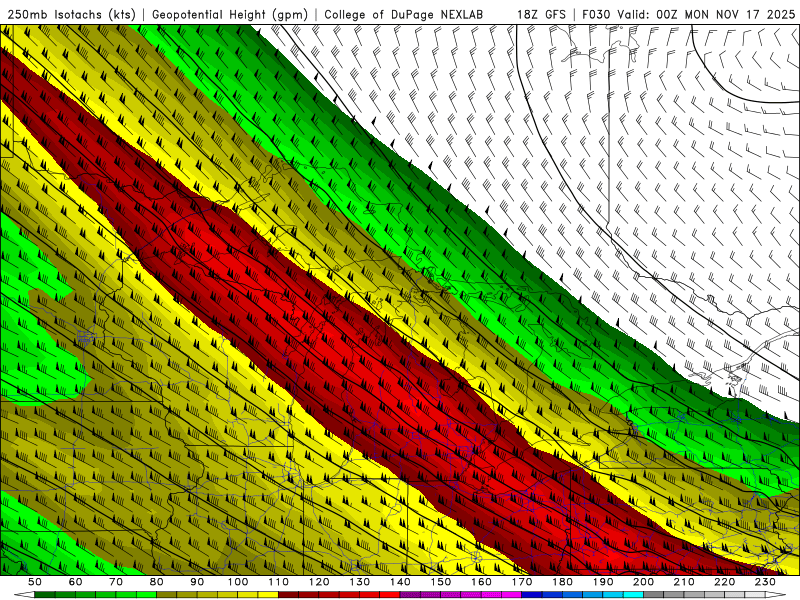Click the 'Valid: 00Z MON NOV 17 2025' text
Screen dimensions: 800x600
[706, 14]
